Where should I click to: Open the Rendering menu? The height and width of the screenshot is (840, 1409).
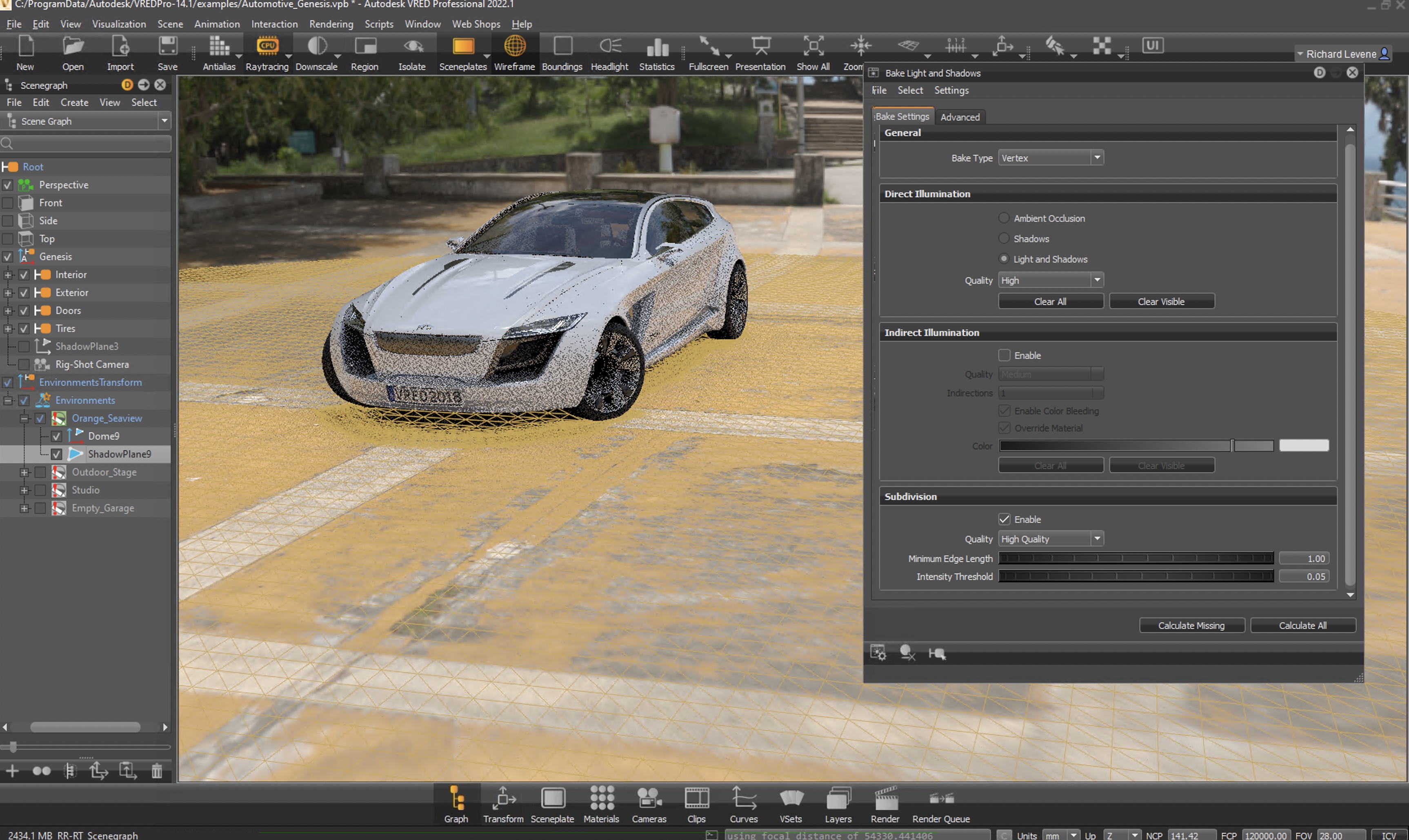[331, 24]
